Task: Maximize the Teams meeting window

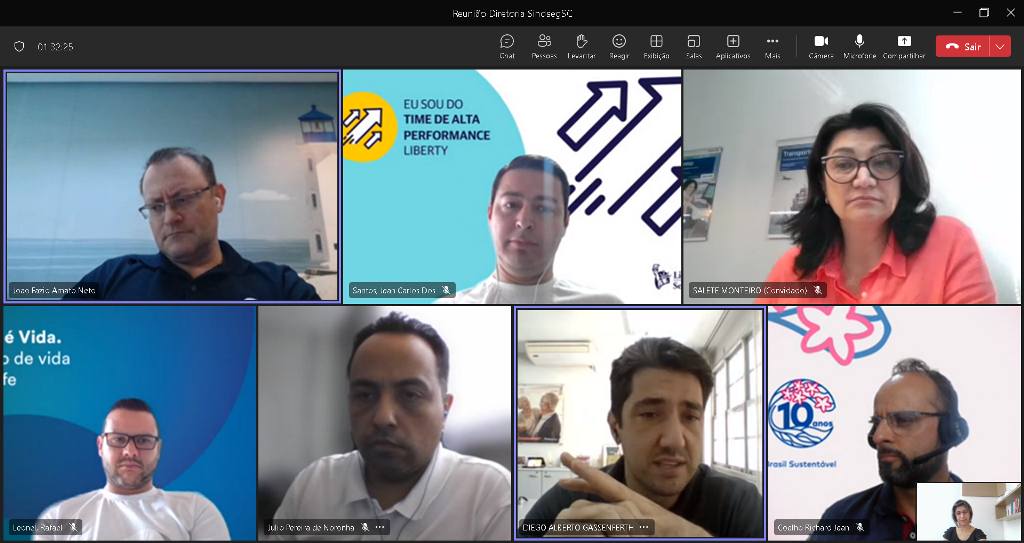Action: click(984, 13)
